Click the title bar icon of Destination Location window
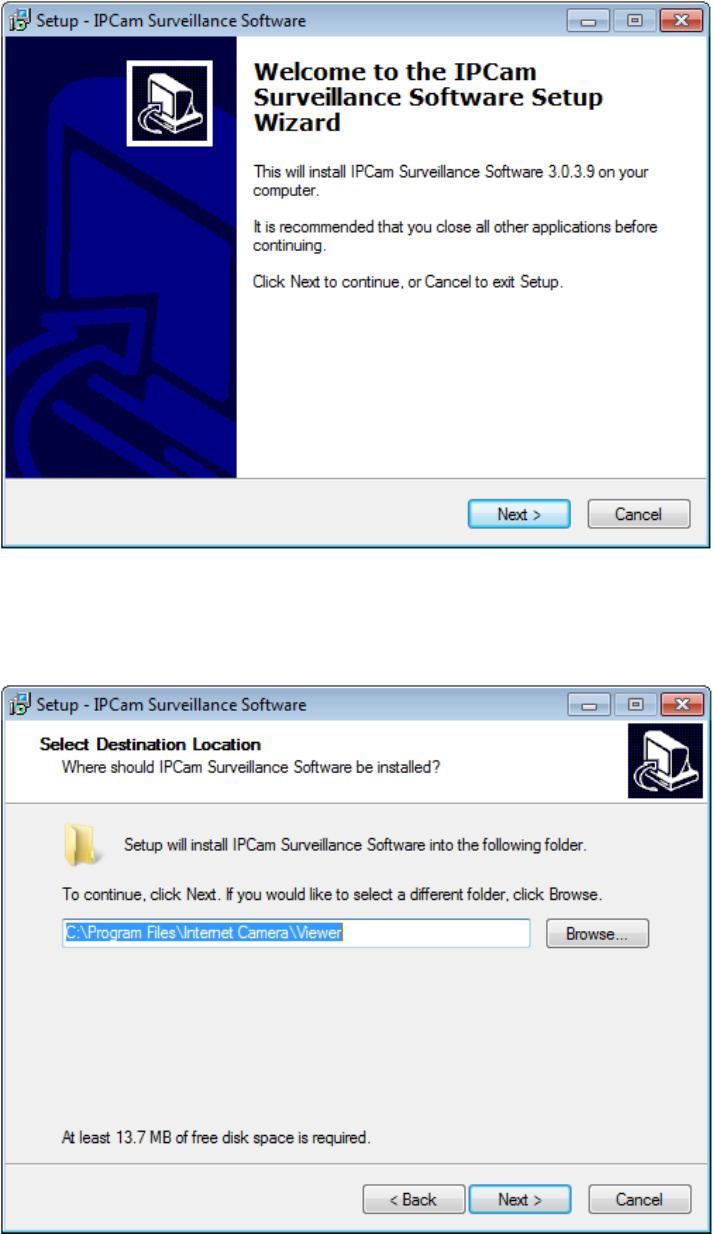 [x=21, y=704]
